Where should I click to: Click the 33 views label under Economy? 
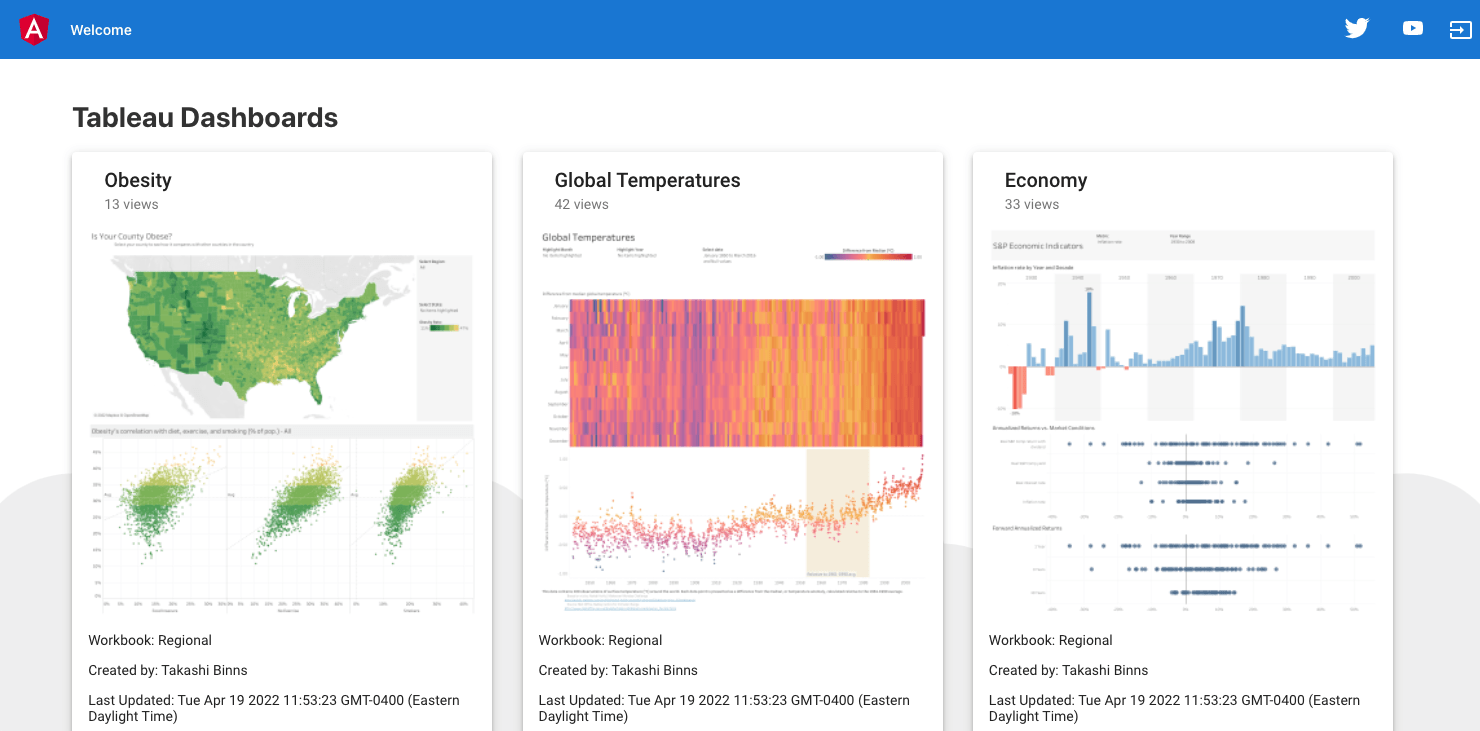pyautogui.click(x=1031, y=204)
